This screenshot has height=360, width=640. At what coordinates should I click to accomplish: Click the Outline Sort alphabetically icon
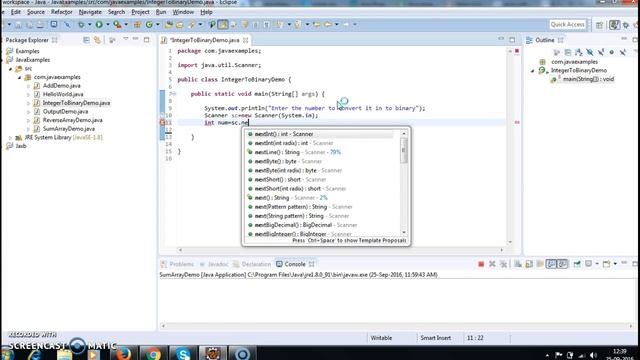578,53
